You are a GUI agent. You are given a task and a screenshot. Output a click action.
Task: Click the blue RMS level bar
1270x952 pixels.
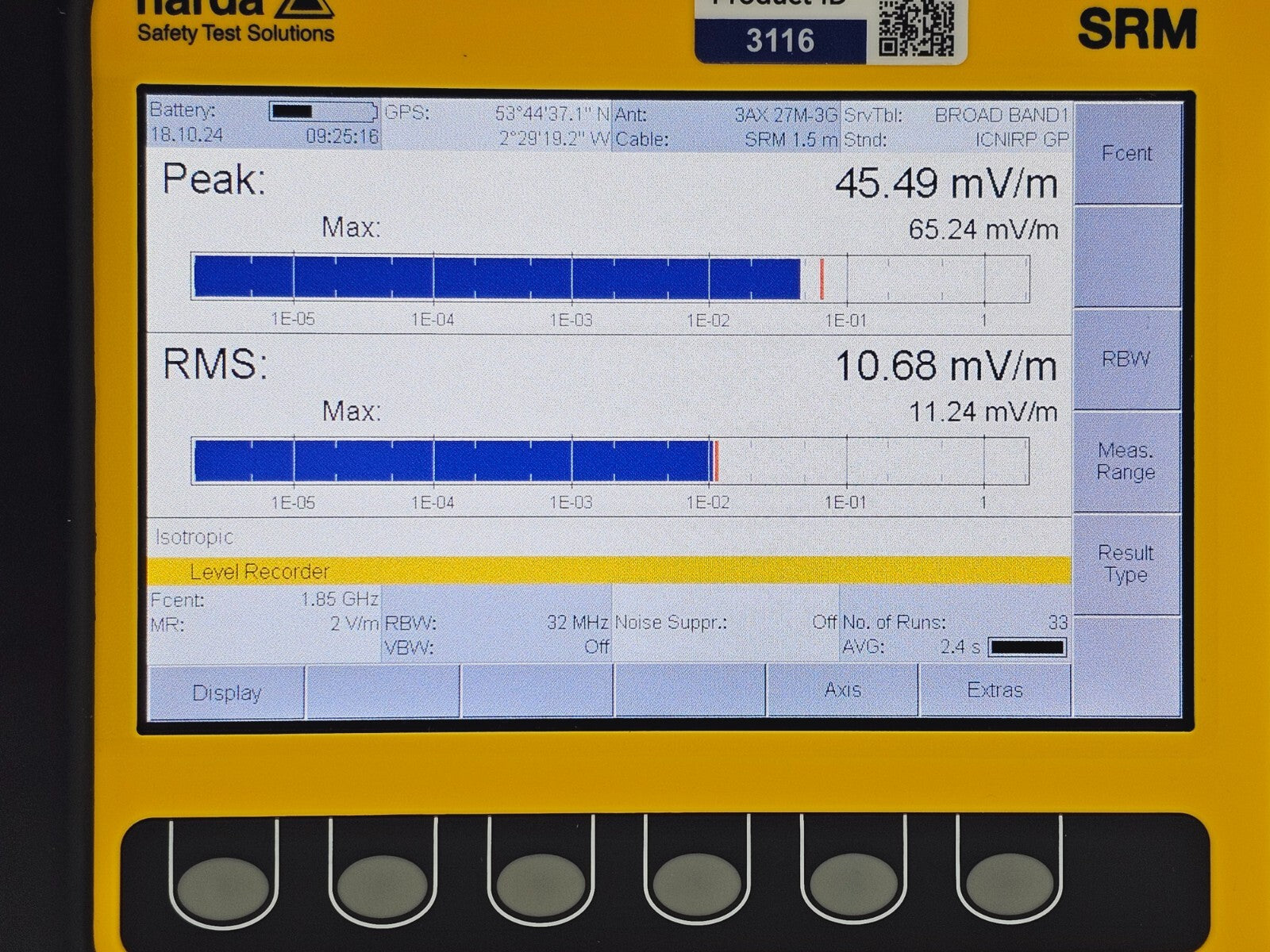tap(452, 461)
